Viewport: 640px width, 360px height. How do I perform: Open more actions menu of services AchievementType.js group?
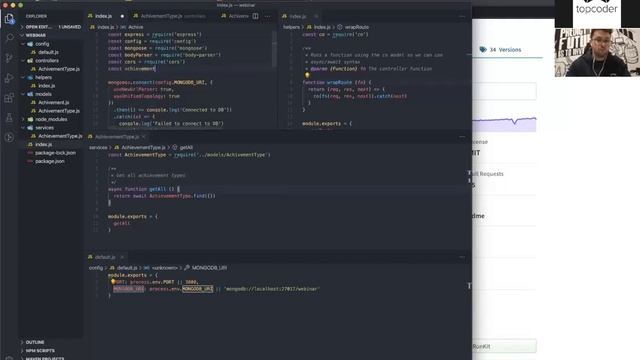pos(462,137)
